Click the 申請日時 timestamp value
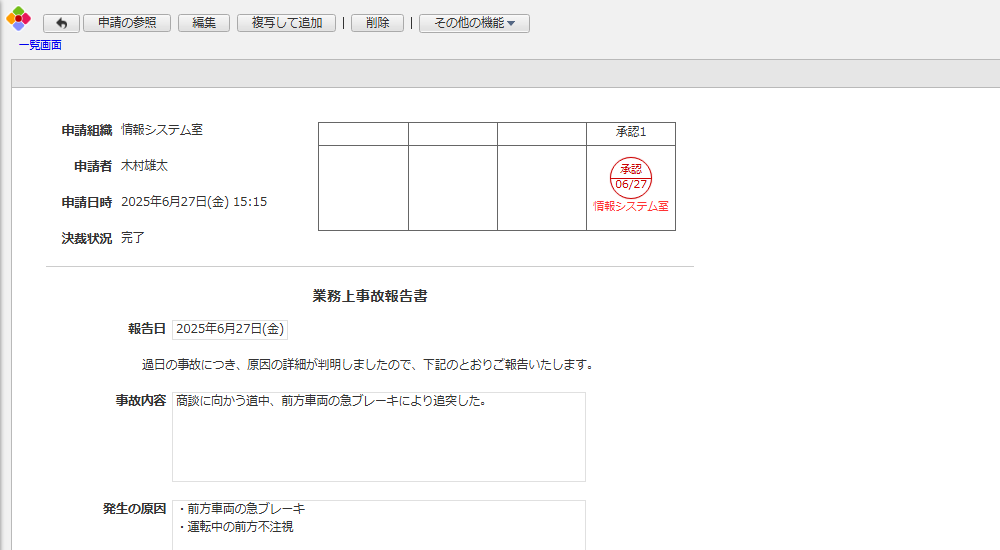 pyautogui.click(x=194, y=202)
